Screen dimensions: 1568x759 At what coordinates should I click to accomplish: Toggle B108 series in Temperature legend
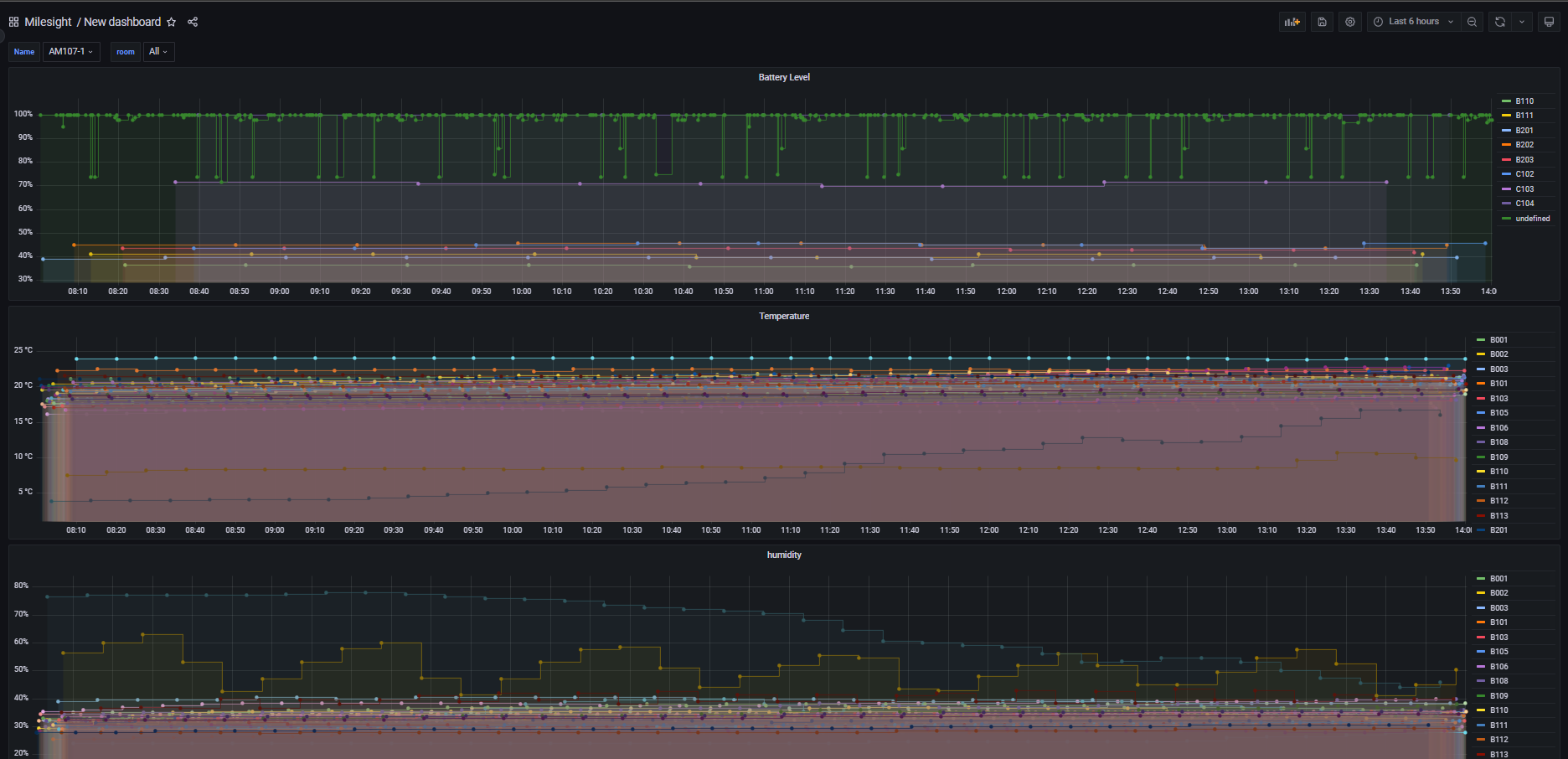1498,442
